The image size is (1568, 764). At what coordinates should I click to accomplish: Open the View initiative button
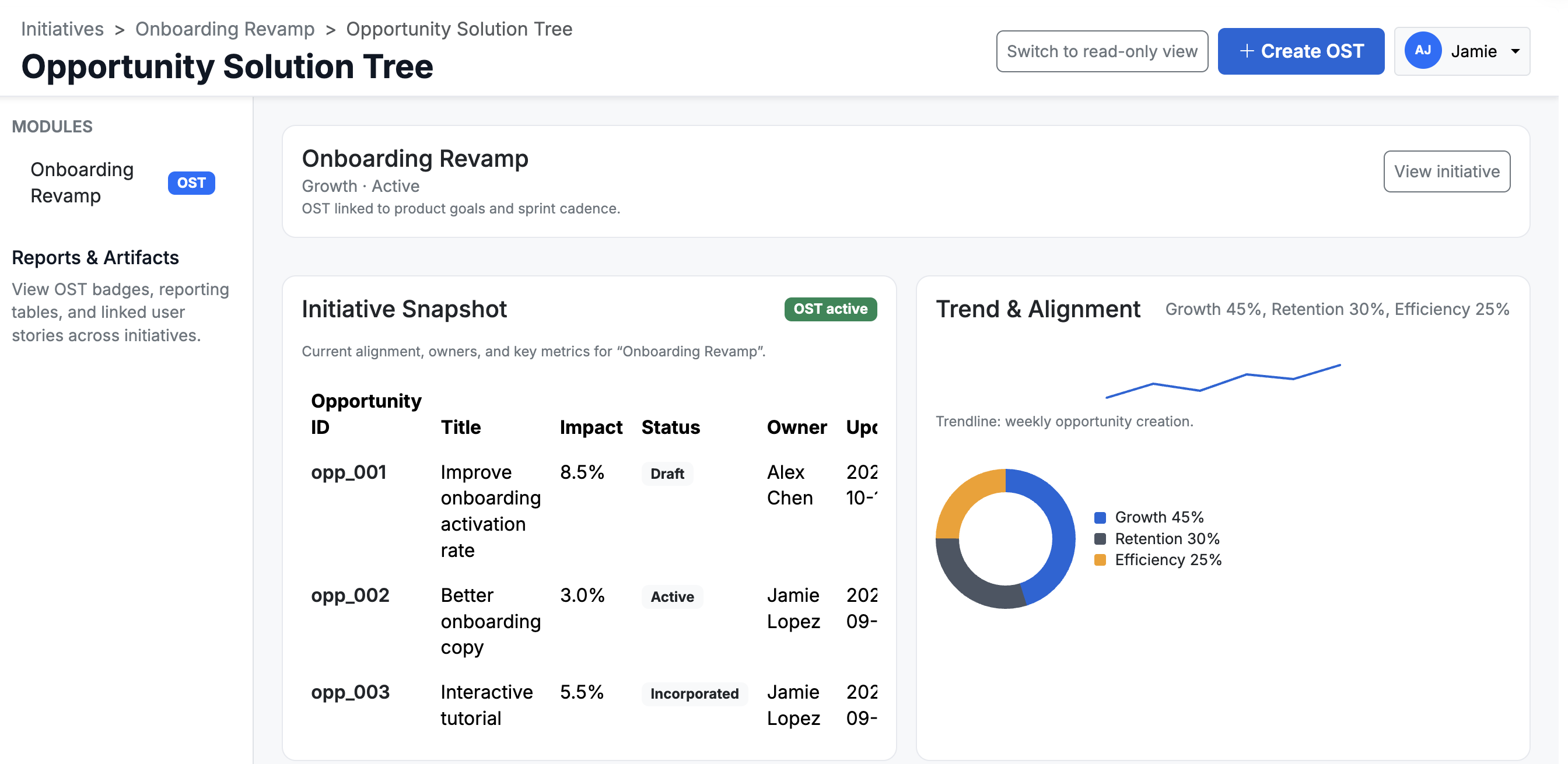pyautogui.click(x=1445, y=171)
